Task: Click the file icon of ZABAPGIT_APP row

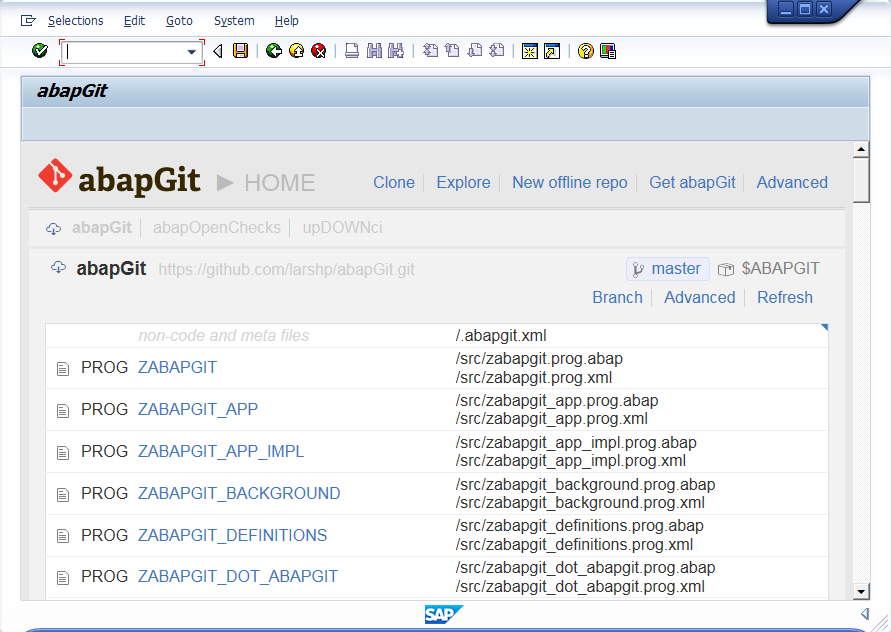Action: click(63, 410)
